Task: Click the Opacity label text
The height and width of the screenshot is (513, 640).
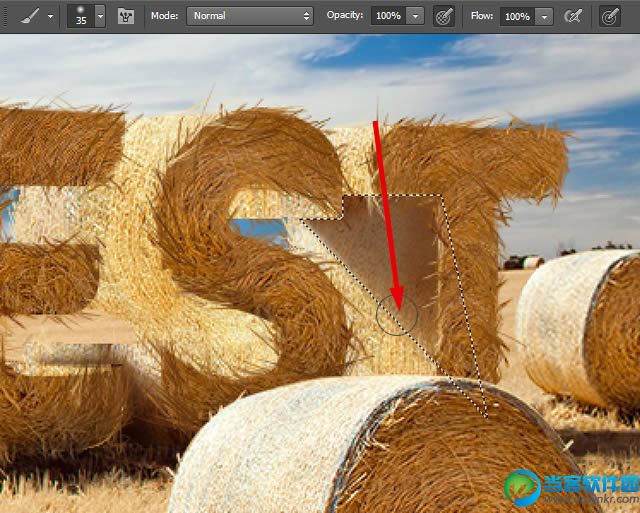Action: tap(344, 15)
